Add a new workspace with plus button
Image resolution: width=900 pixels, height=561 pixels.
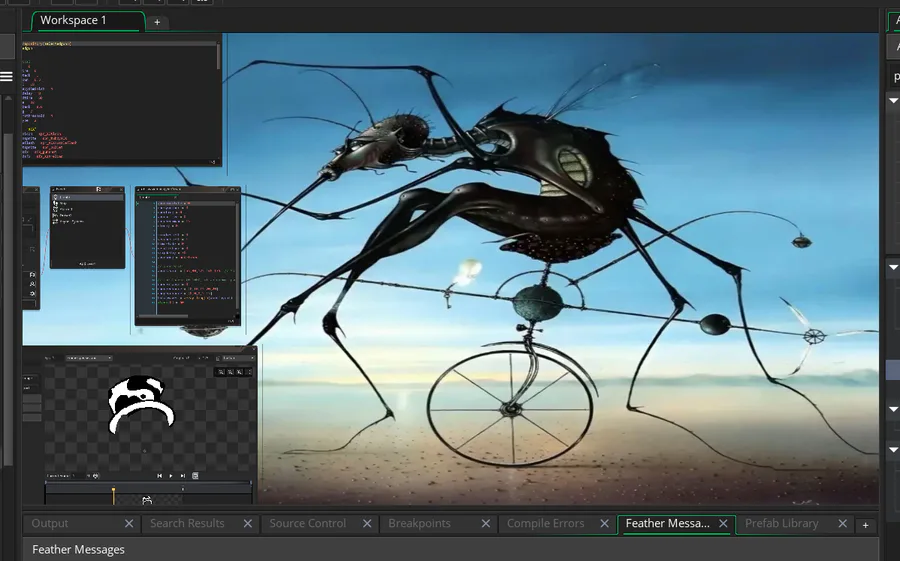(x=157, y=21)
